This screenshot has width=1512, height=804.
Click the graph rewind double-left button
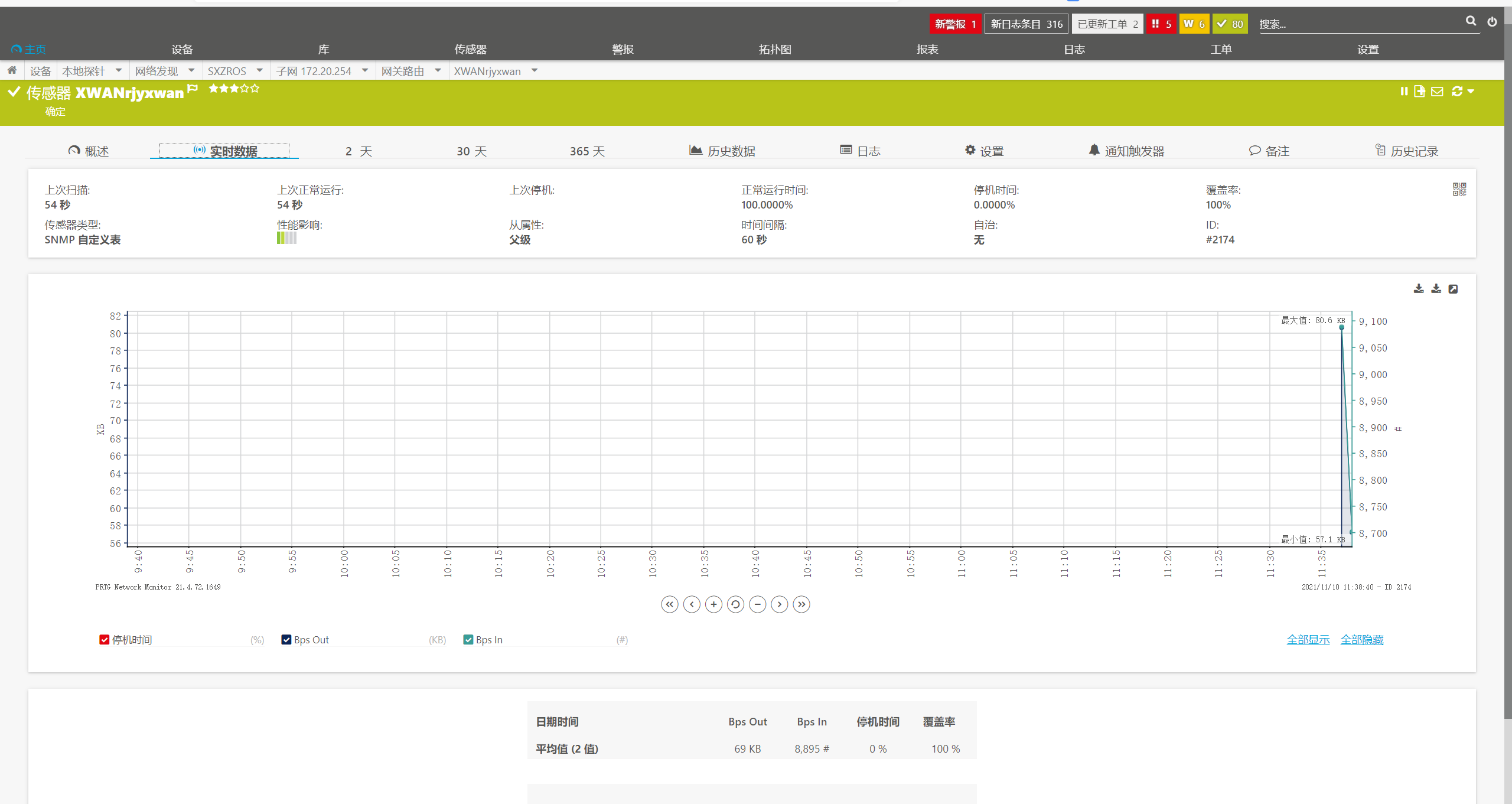(x=669, y=604)
